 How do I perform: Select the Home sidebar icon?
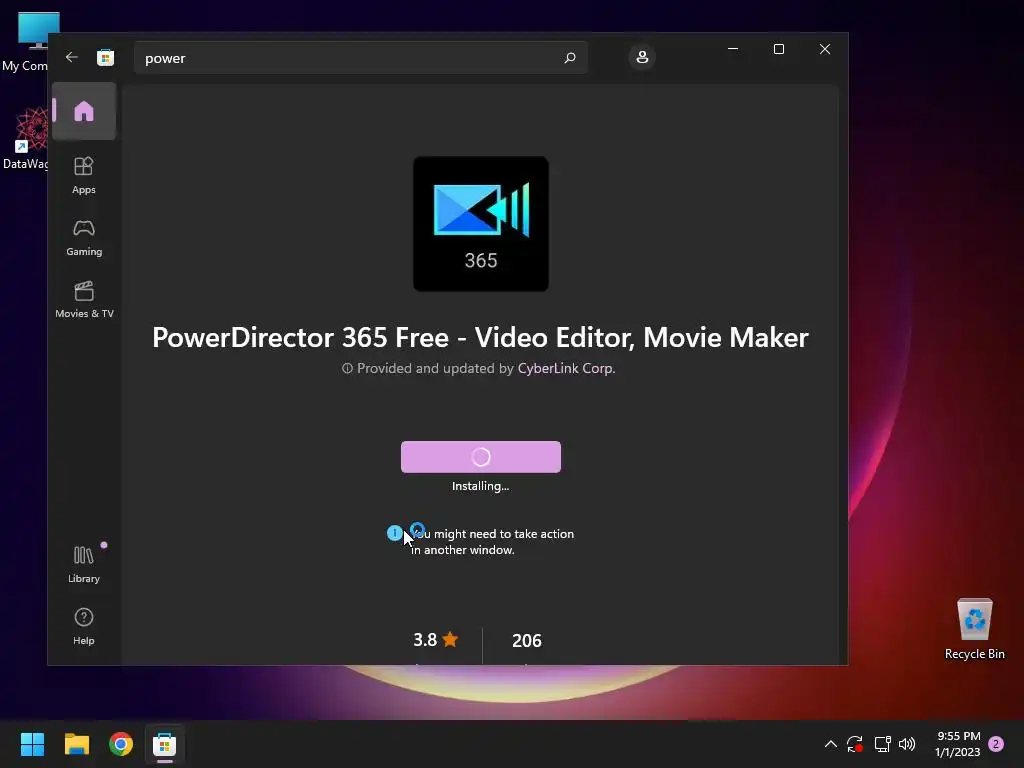[x=84, y=111]
